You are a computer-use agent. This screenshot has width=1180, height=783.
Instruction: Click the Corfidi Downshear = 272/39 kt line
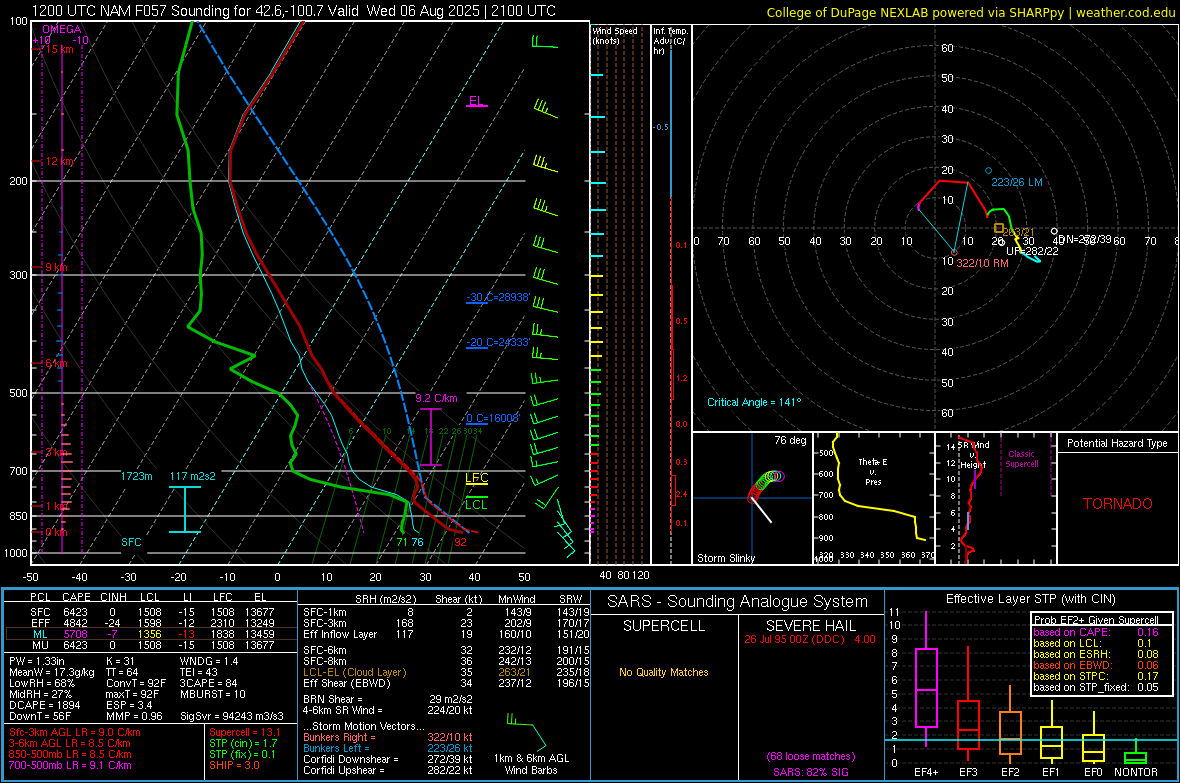pyautogui.click(x=388, y=759)
